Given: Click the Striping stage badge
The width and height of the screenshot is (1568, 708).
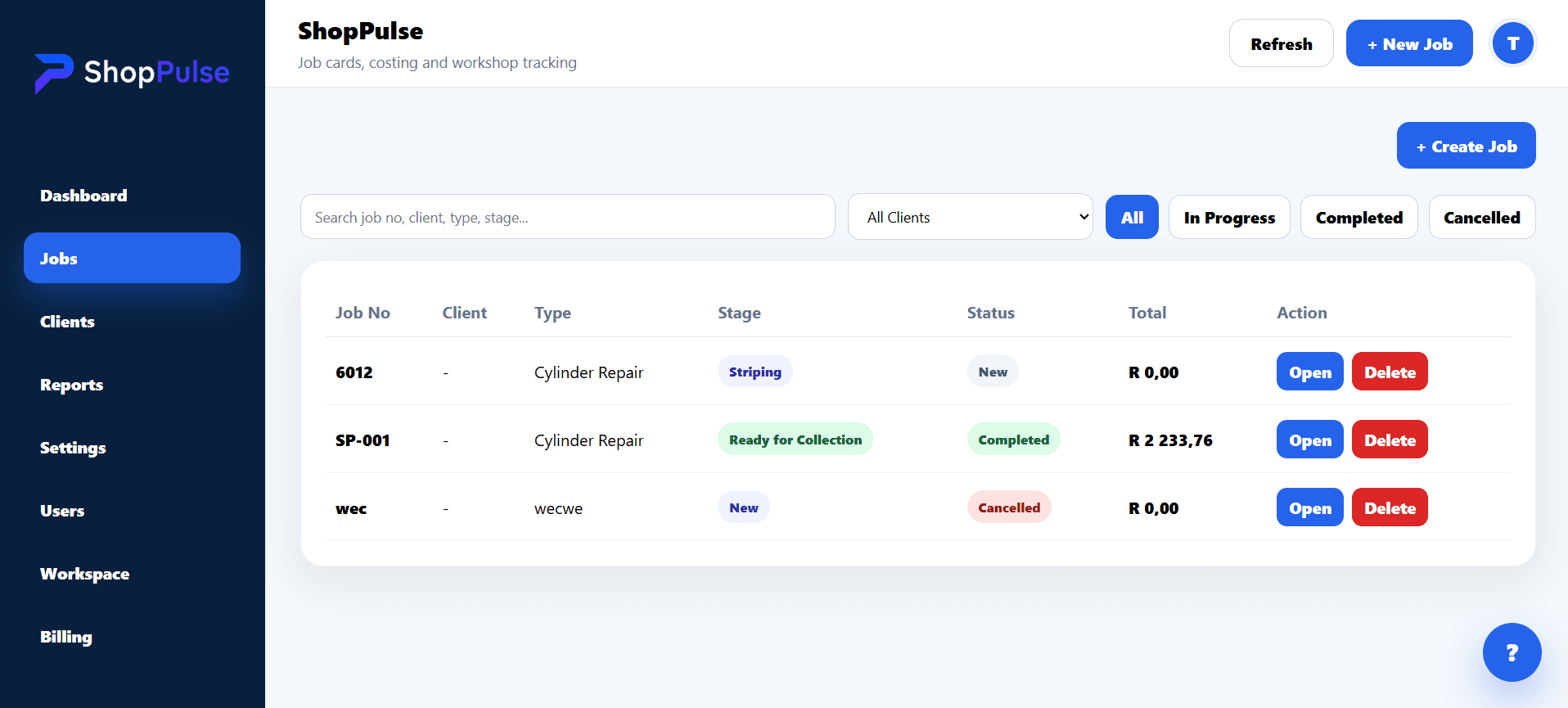Looking at the screenshot, I should click(755, 372).
